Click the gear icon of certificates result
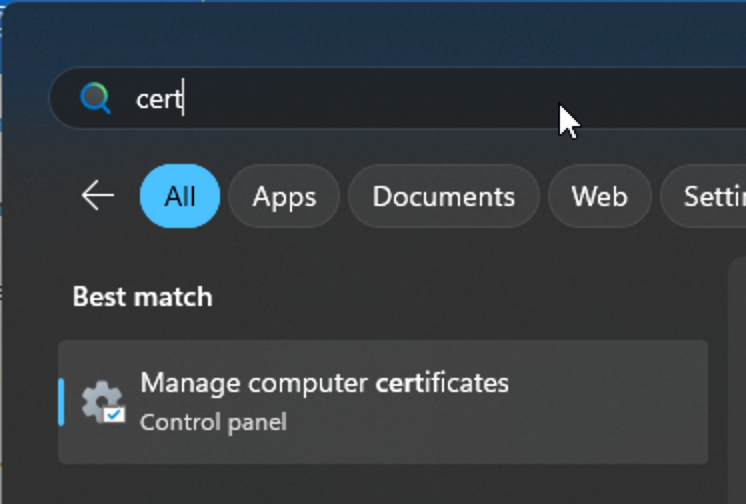This screenshot has width=746, height=504. coord(103,402)
